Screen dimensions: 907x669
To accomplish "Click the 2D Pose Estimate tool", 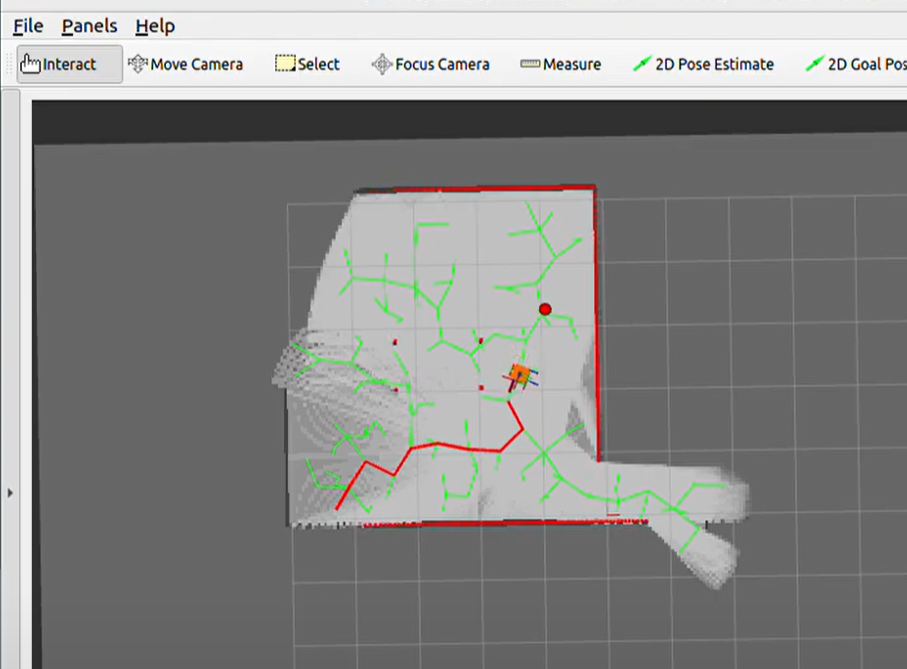I will (704, 64).
